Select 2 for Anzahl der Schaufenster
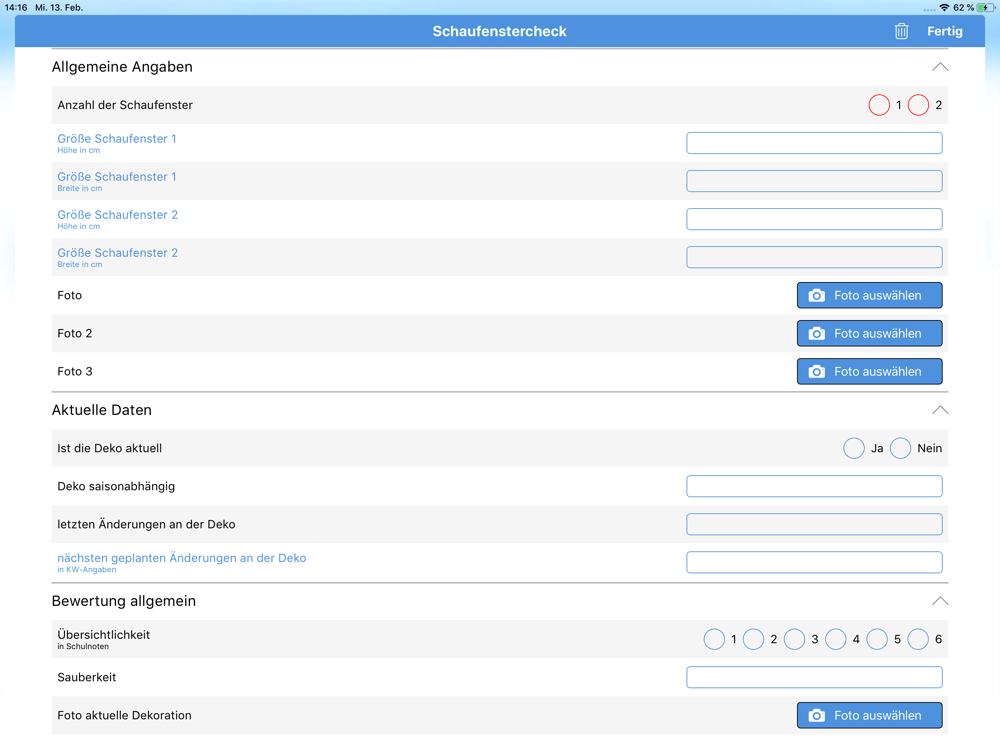The image size is (1000, 750). tap(918, 105)
